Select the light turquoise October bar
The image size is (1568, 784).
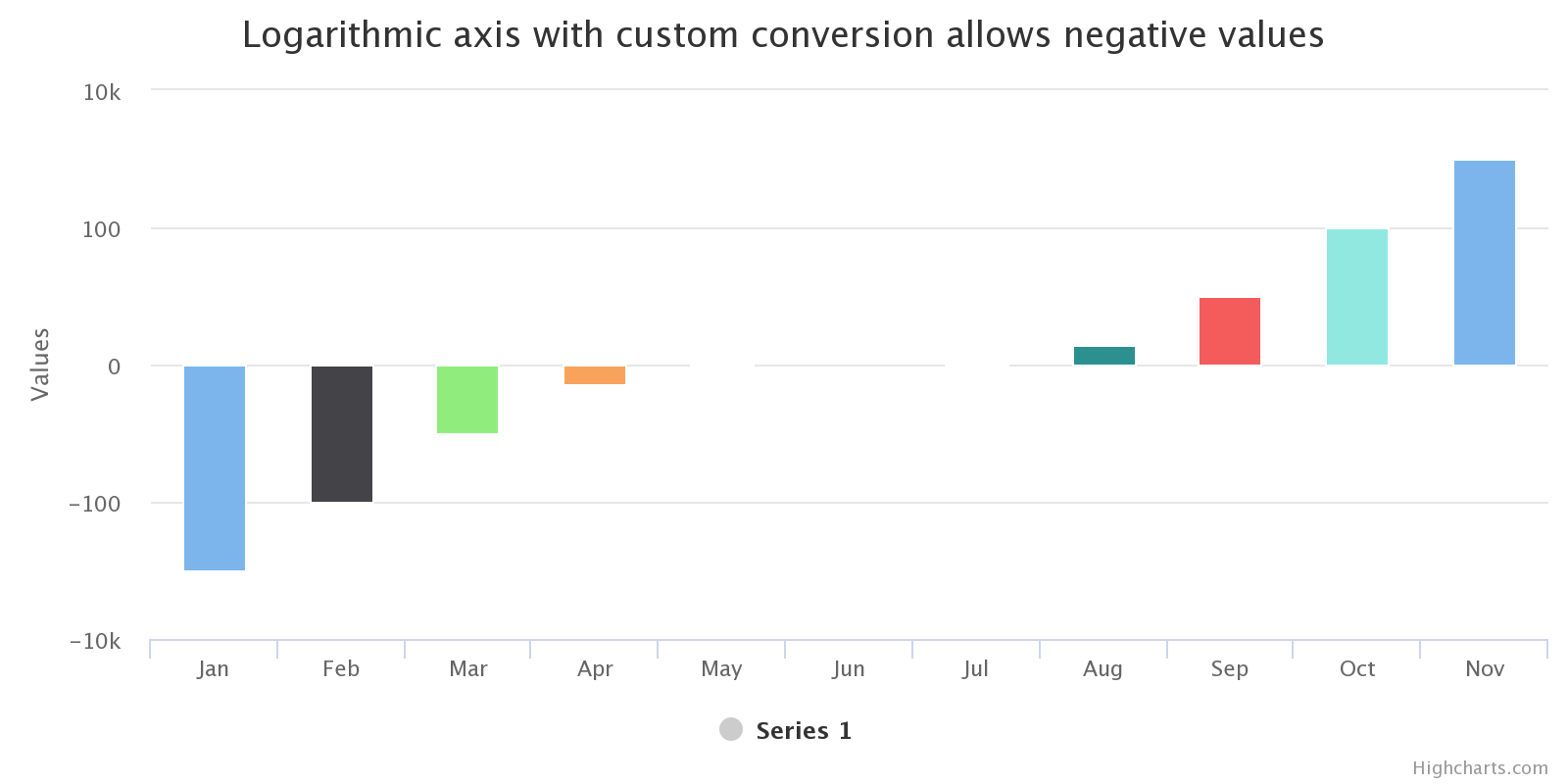[1357, 297]
